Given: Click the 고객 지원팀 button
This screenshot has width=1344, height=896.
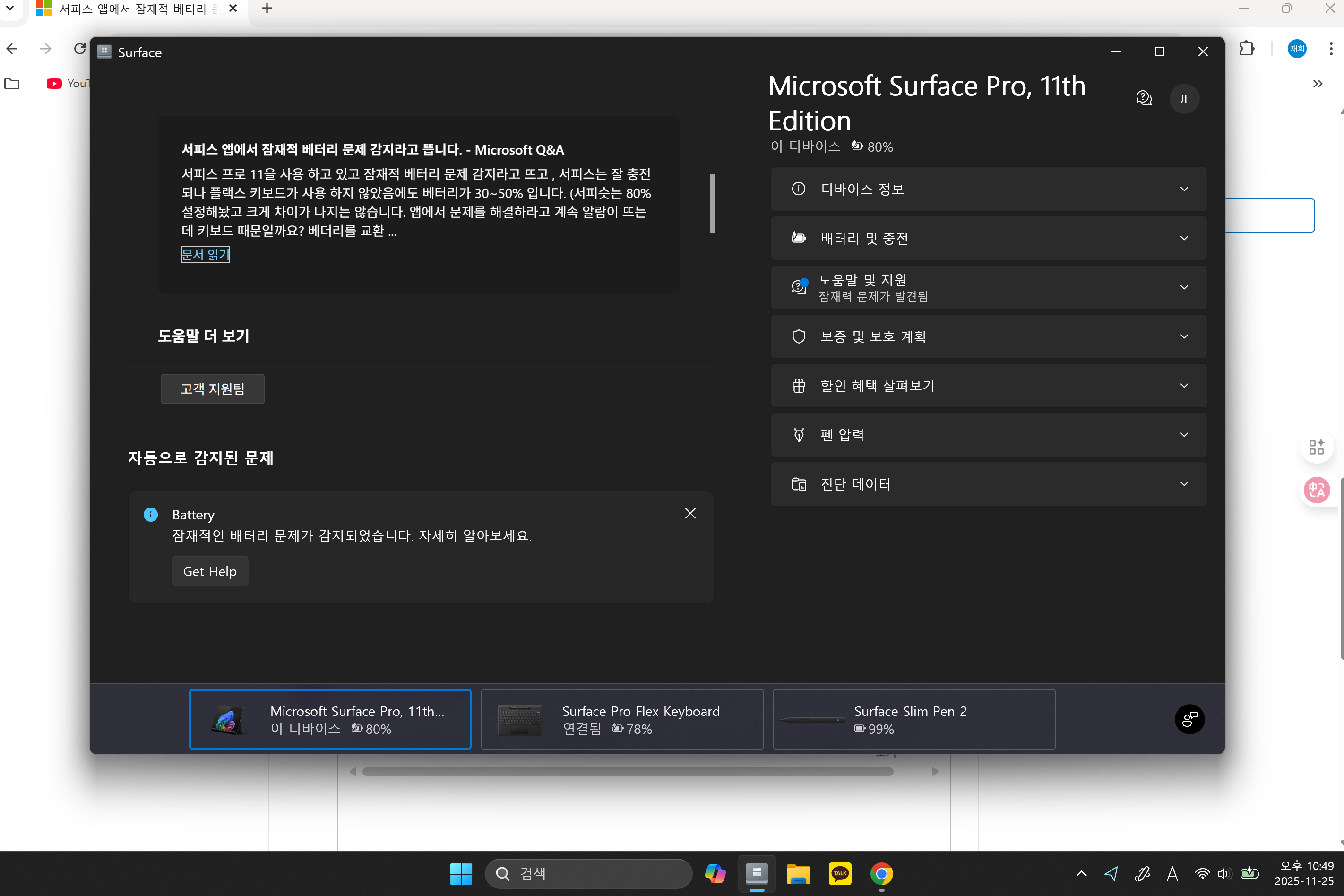Looking at the screenshot, I should 212,388.
